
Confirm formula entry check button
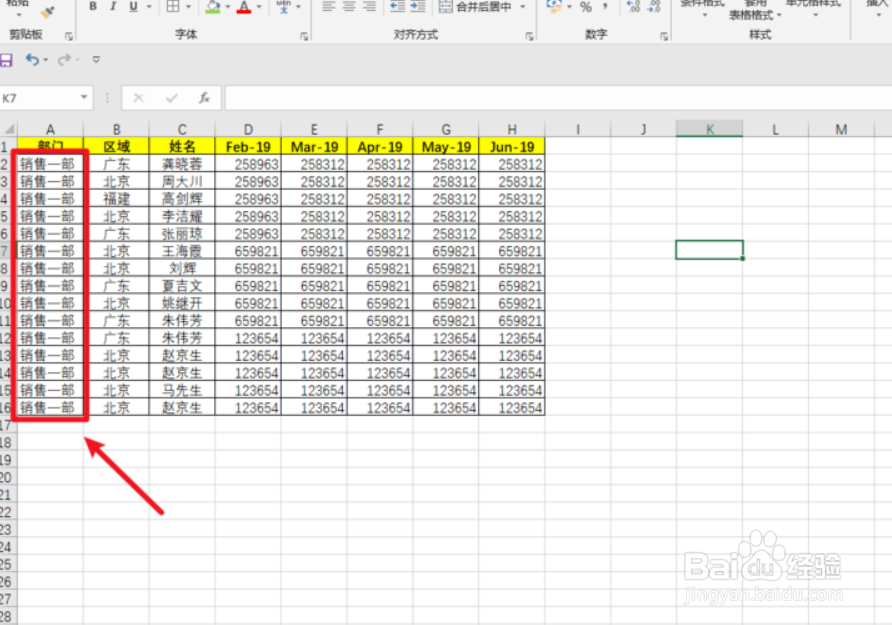pos(171,98)
